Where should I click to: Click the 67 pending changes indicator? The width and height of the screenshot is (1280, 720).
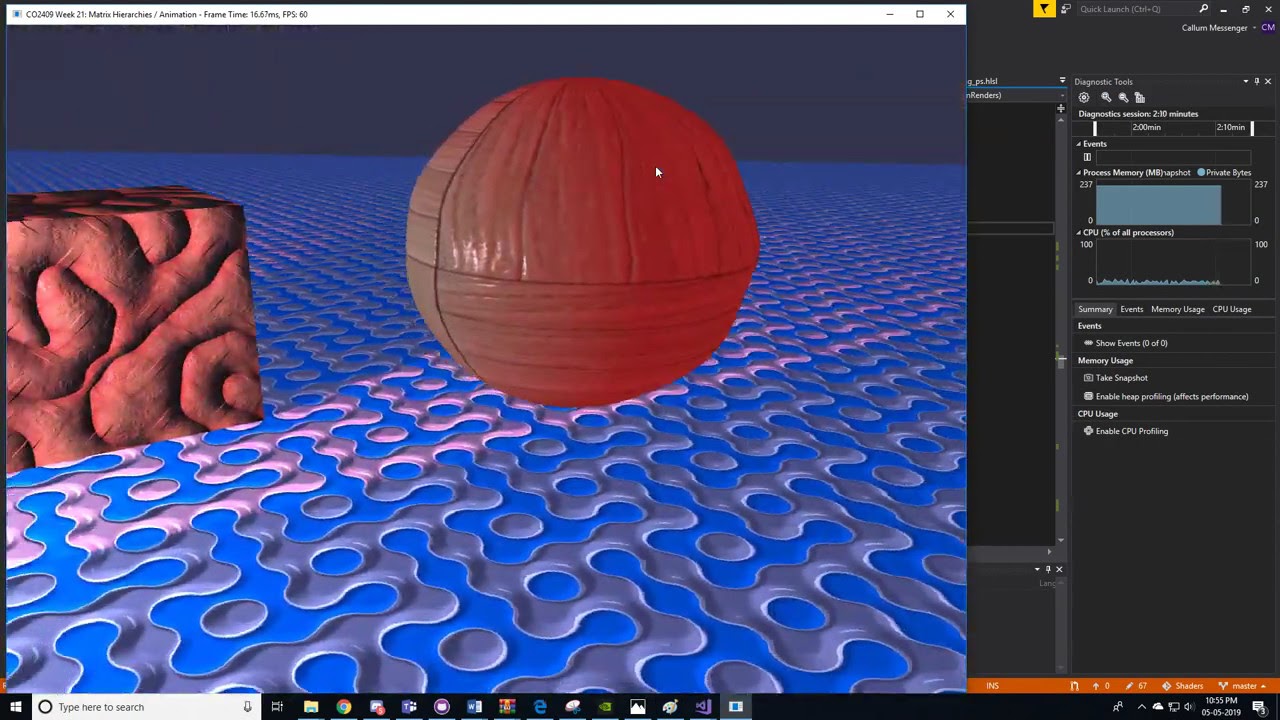tap(1136, 686)
